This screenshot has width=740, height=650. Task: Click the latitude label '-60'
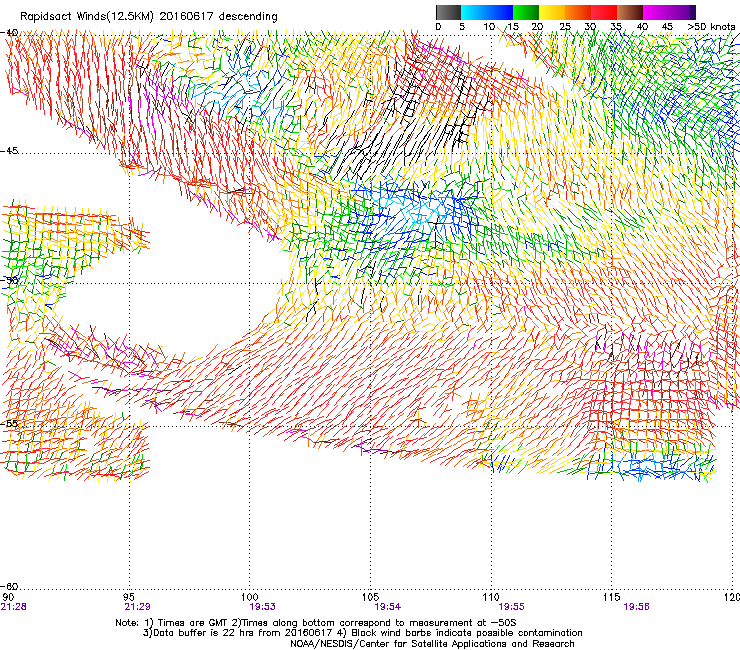point(9,587)
